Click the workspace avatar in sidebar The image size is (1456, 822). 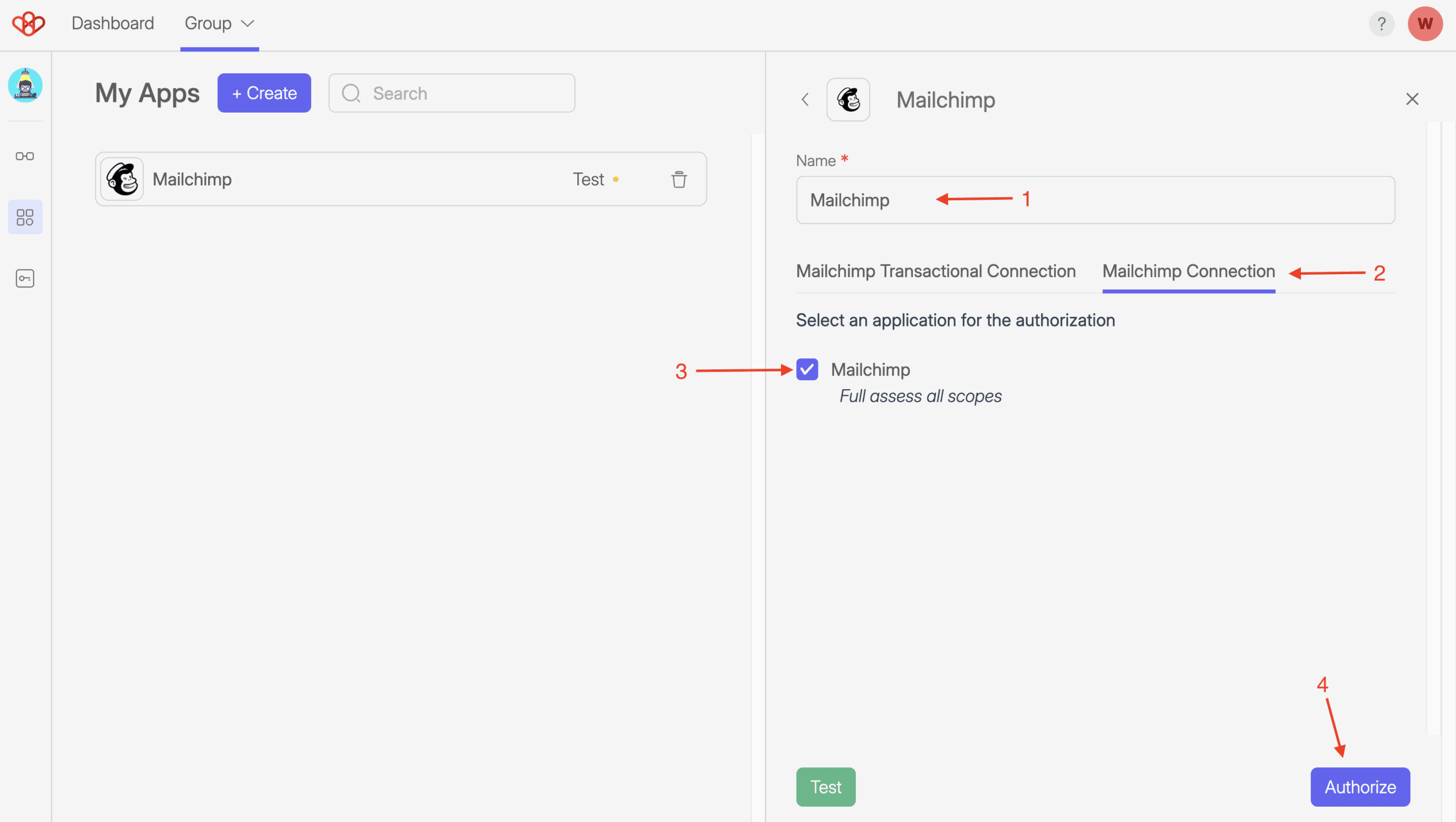[25, 85]
